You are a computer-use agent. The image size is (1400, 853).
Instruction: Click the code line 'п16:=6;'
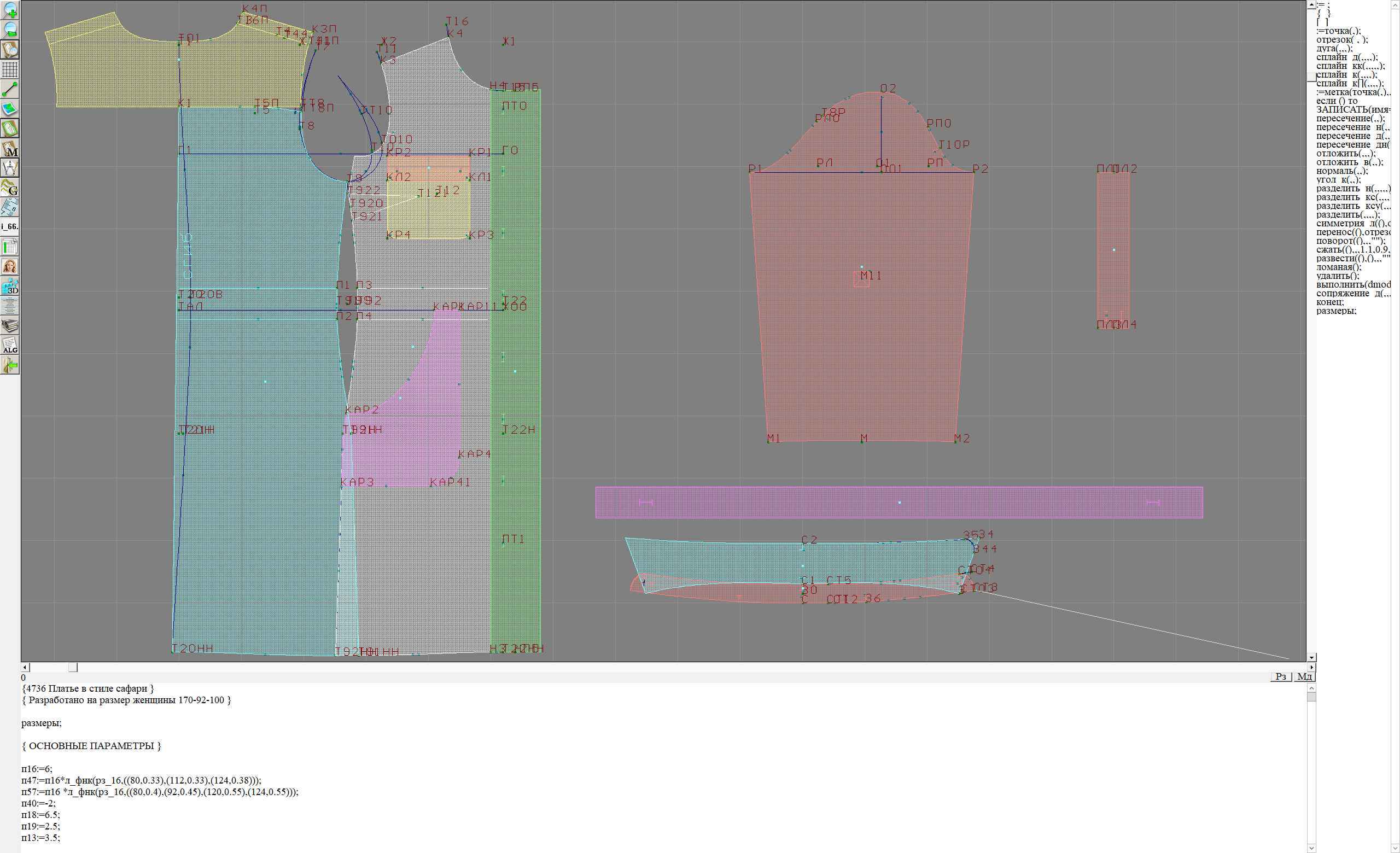[x=37, y=769]
